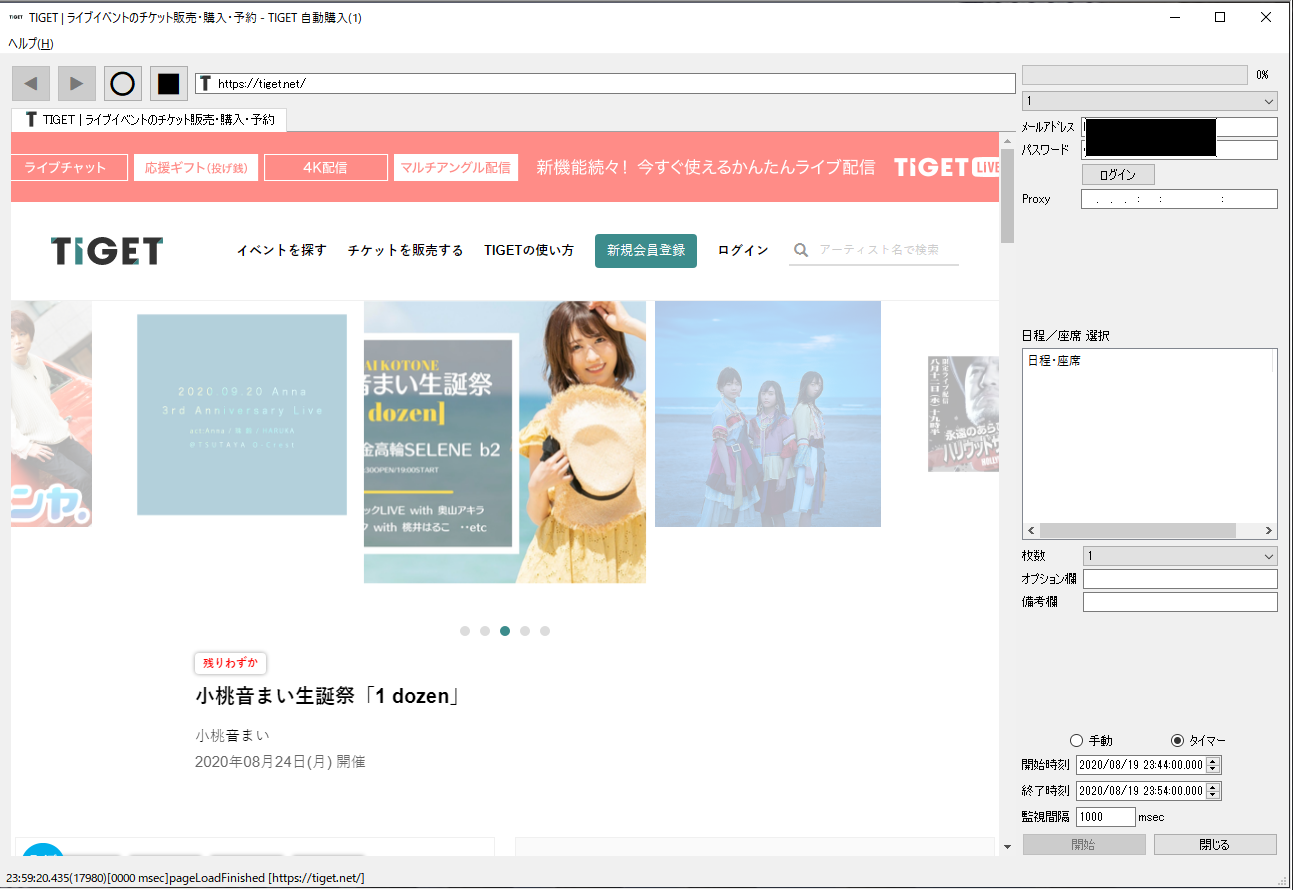Go forward with the right arrow button
1293x890 pixels.
pos(77,83)
